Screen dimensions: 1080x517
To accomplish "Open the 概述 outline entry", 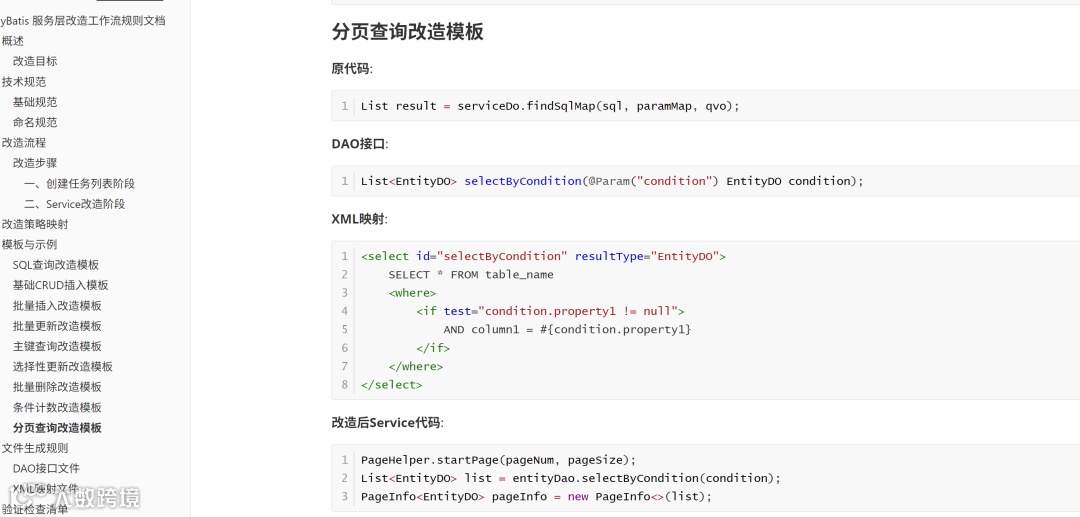I will click(x=12, y=41).
